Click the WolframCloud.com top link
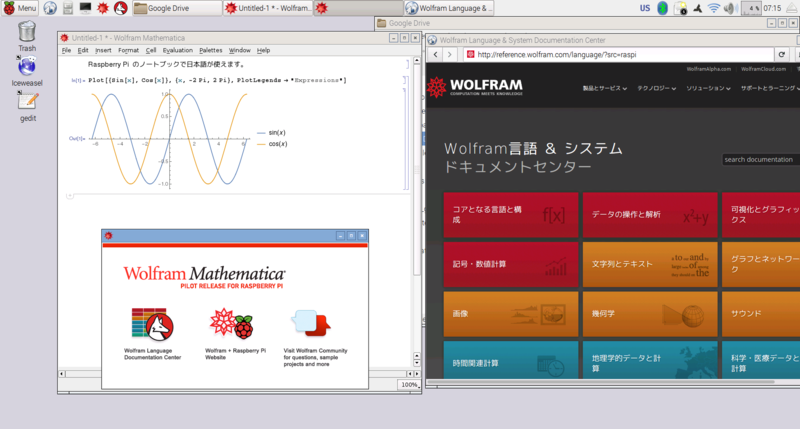 (x=763, y=69)
